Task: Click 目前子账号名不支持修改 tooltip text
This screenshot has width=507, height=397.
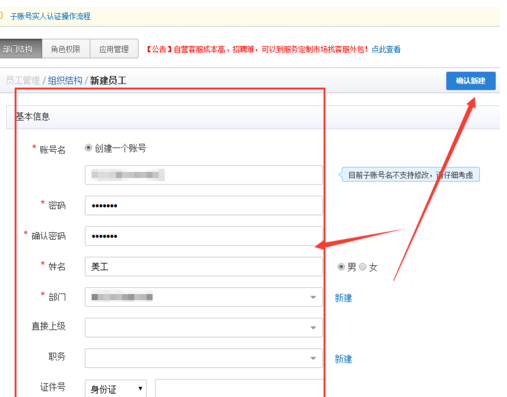Action: [411, 175]
